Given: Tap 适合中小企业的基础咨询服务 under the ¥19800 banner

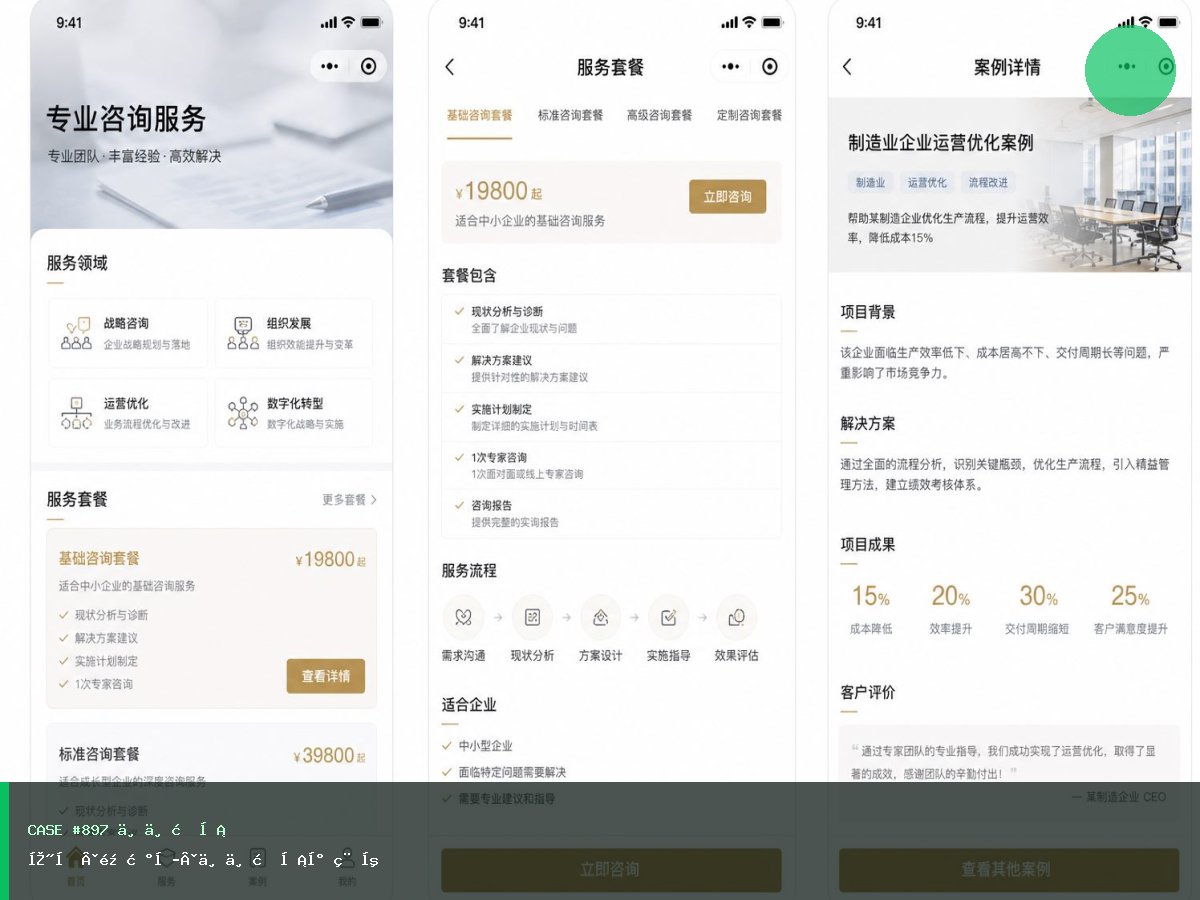Looking at the screenshot, I should click(530, 221).
